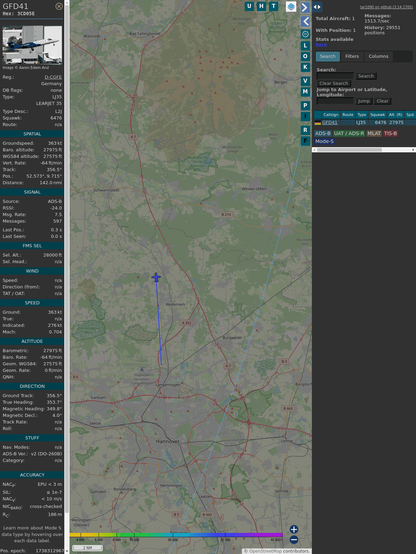
Task: Click the Hannover city label on map
Action: (168, 441)
